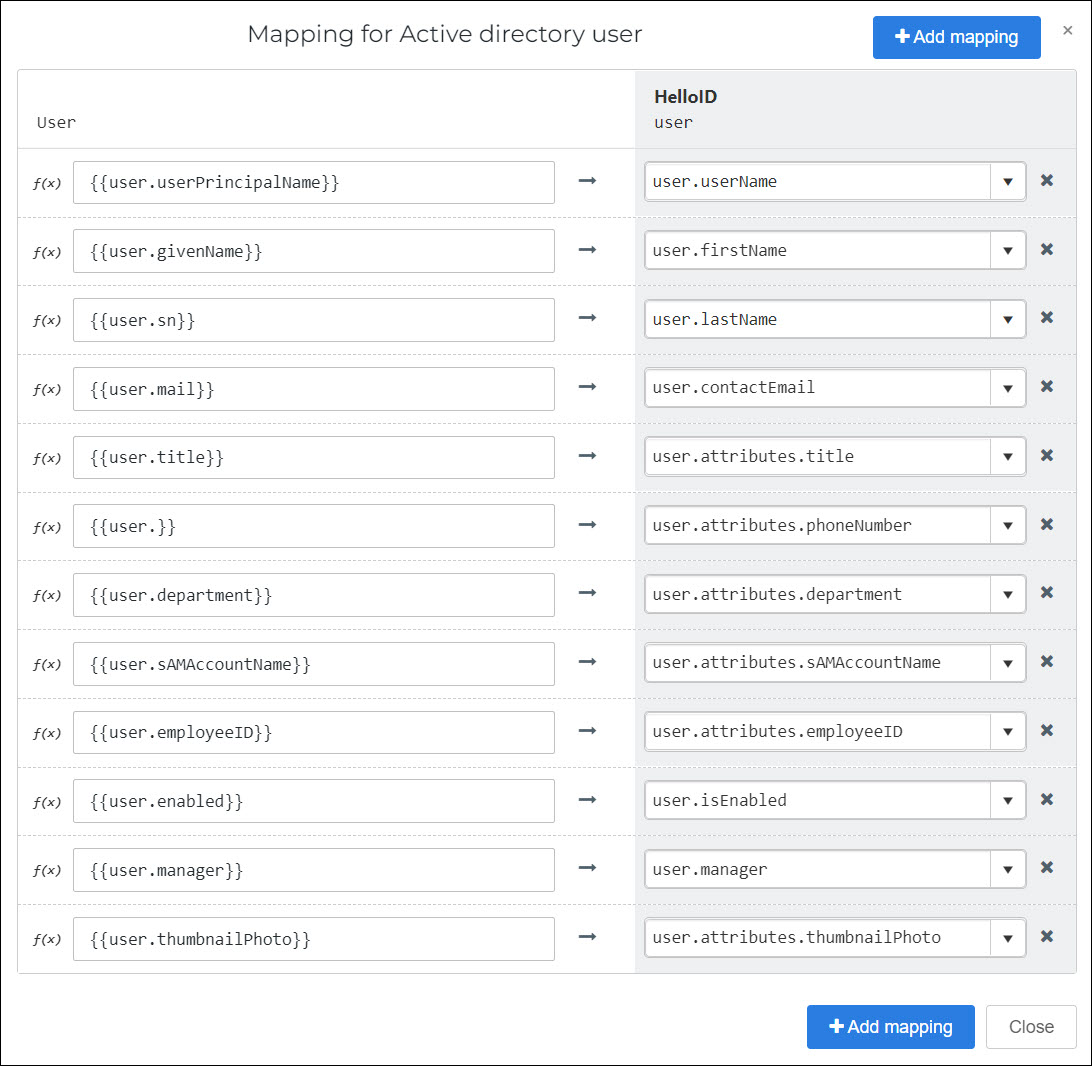Open the user.lastName target dropdown
This screenshot has height=1066, width=1092.
(x=1008, y=320)
